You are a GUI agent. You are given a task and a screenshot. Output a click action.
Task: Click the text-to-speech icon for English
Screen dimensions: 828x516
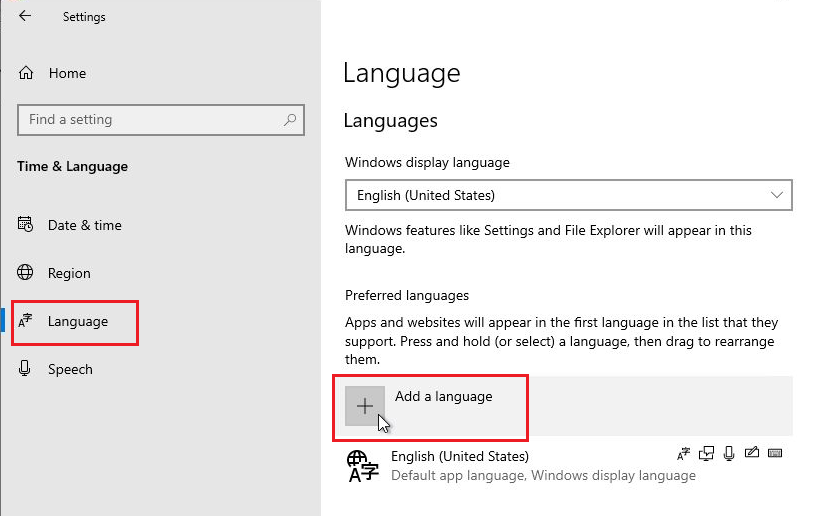707,453
